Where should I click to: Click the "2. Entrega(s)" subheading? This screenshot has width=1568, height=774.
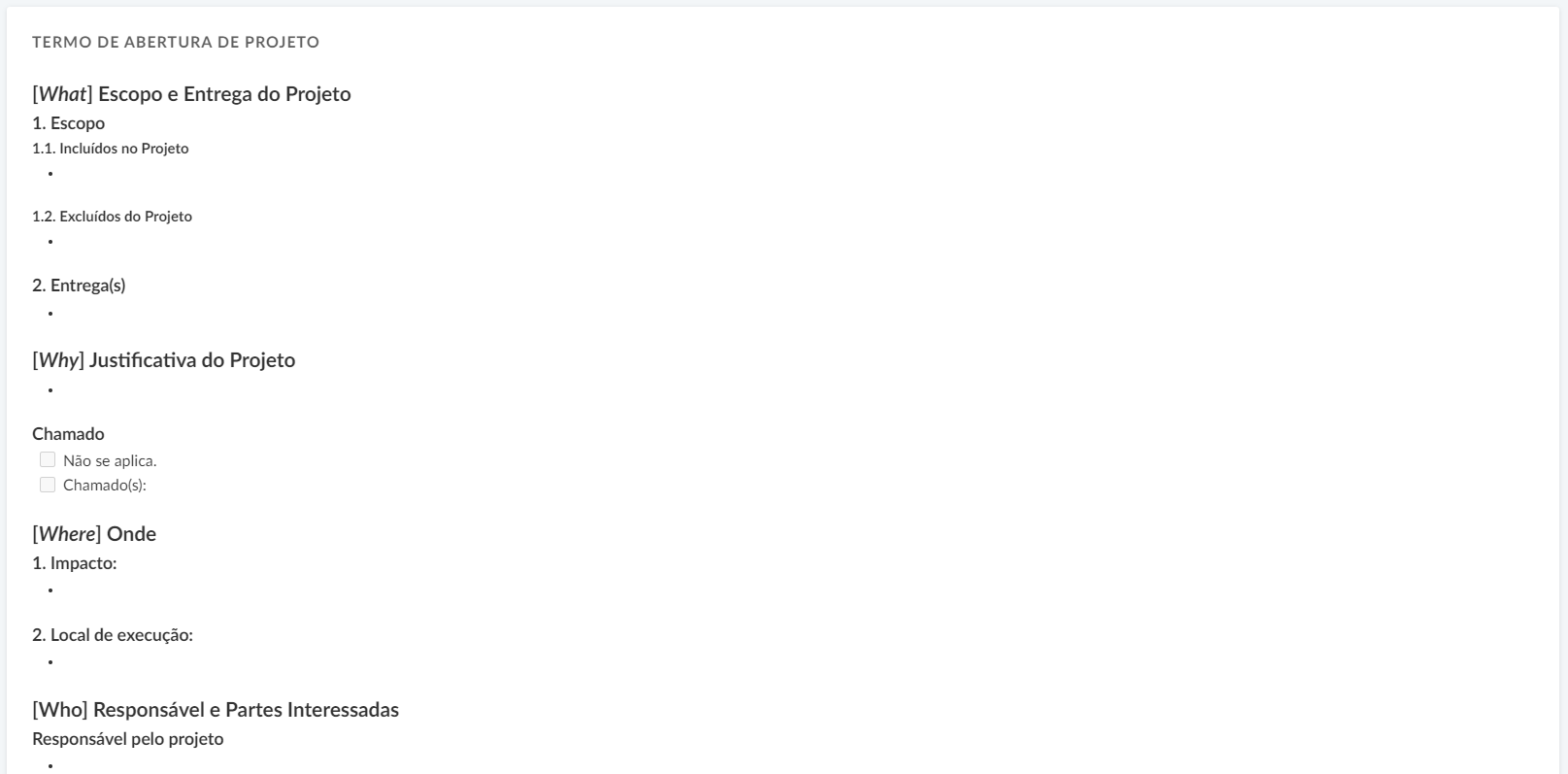tap(79, 286)
